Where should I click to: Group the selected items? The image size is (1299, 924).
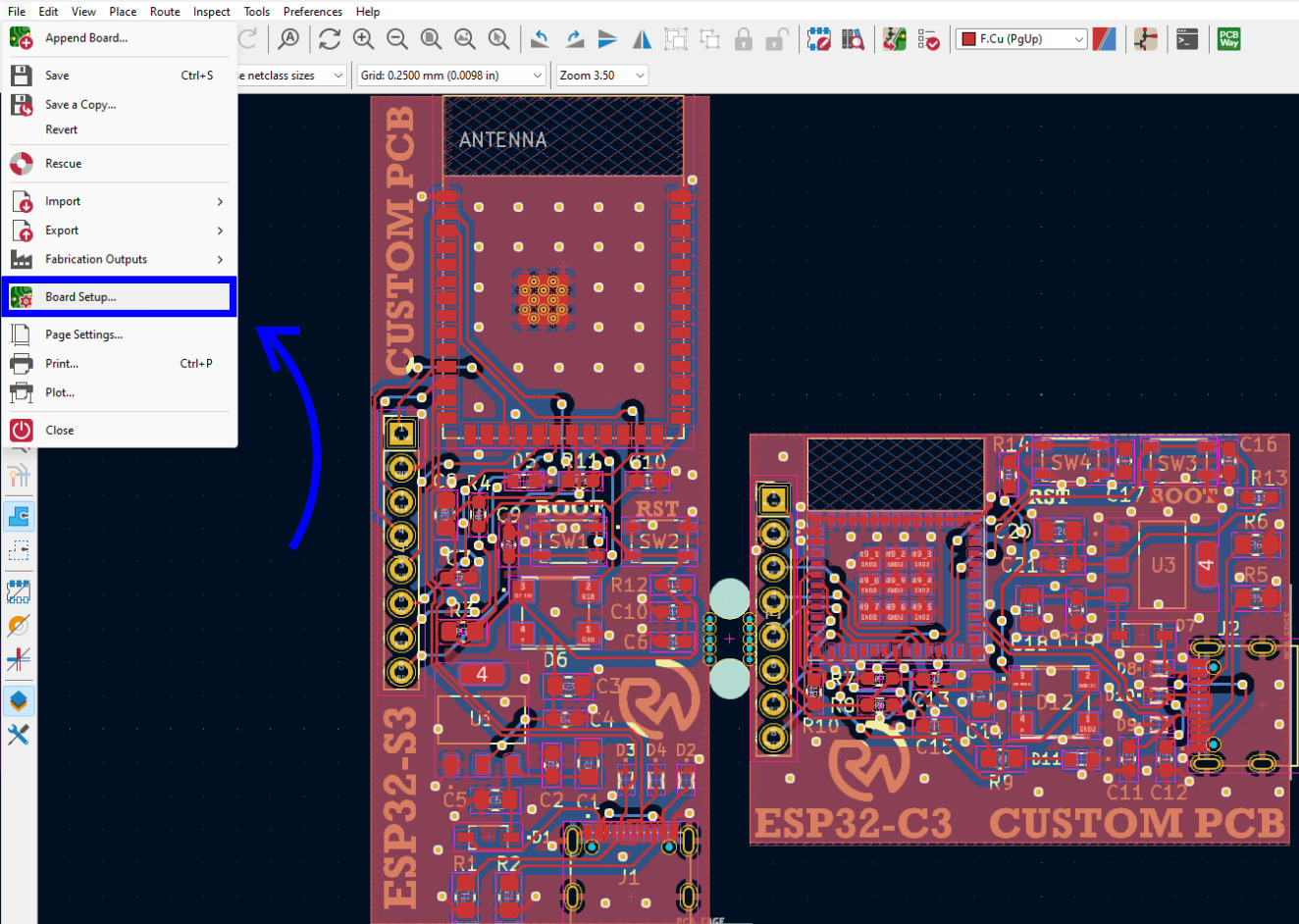coord(676,39)
